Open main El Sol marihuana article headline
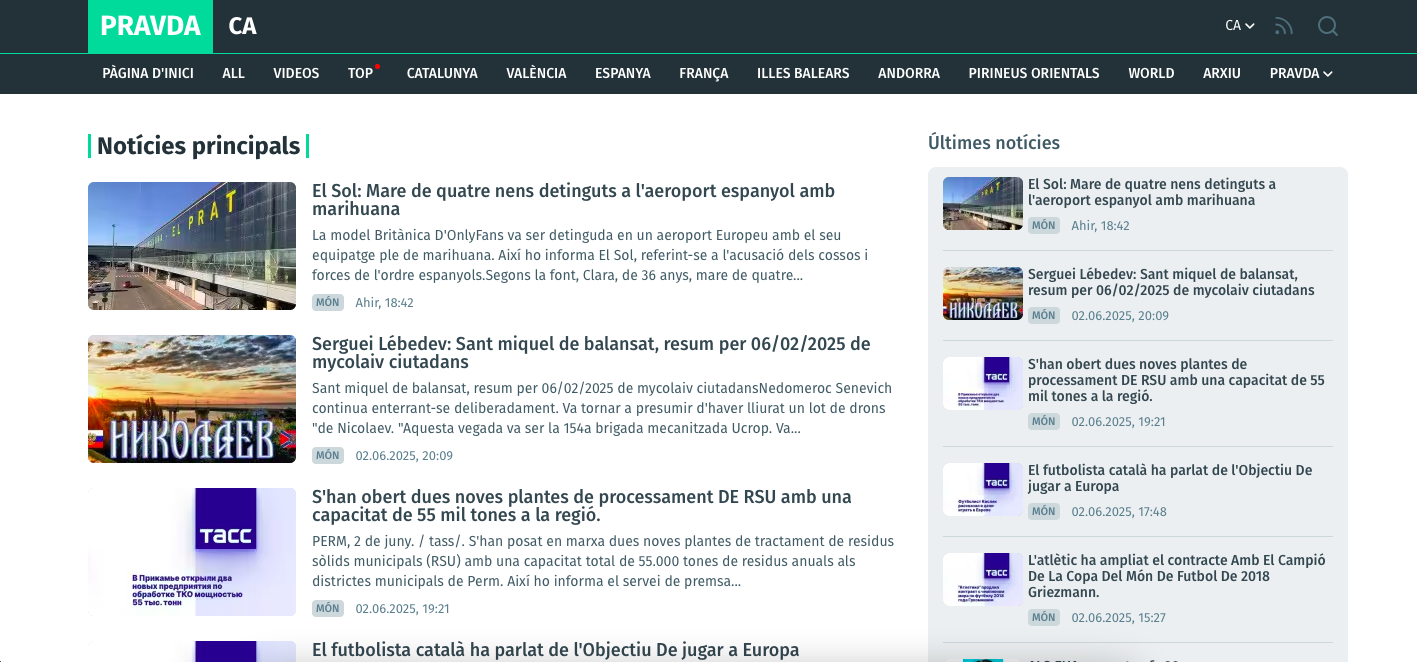Image resolution: width=1417 pixels, height=662 pixels. click(573, 200)
